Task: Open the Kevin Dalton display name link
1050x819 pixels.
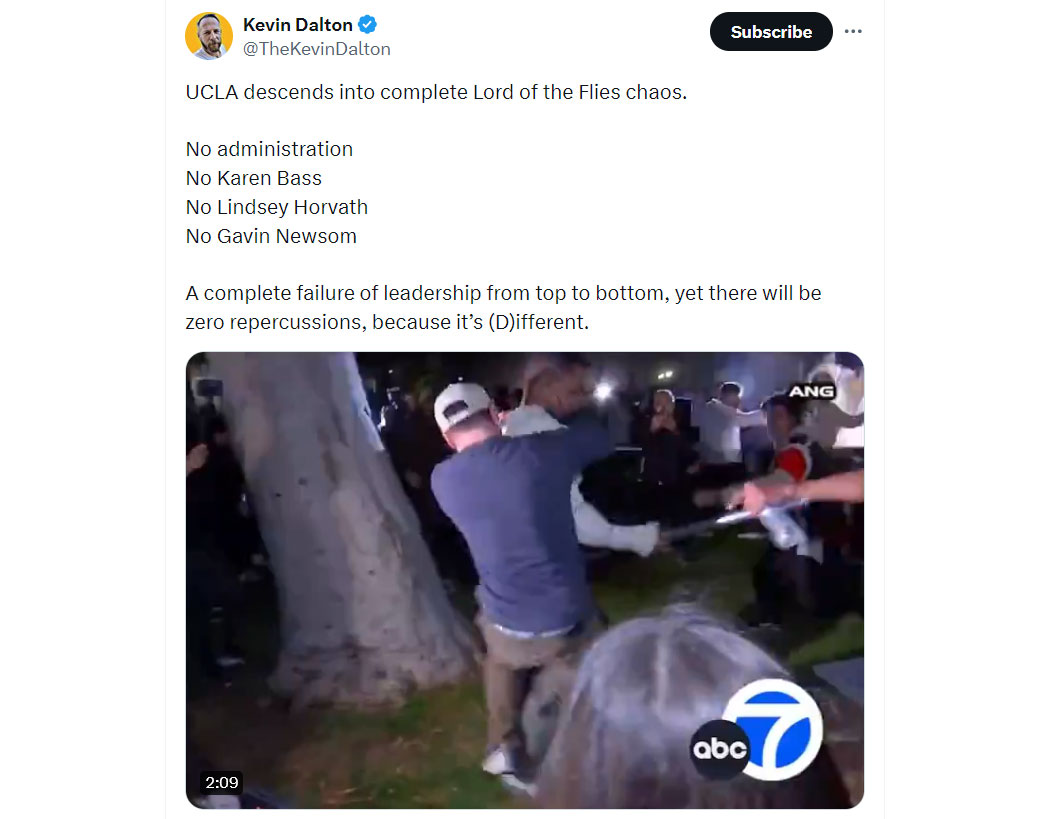Action: pos(297,25)
